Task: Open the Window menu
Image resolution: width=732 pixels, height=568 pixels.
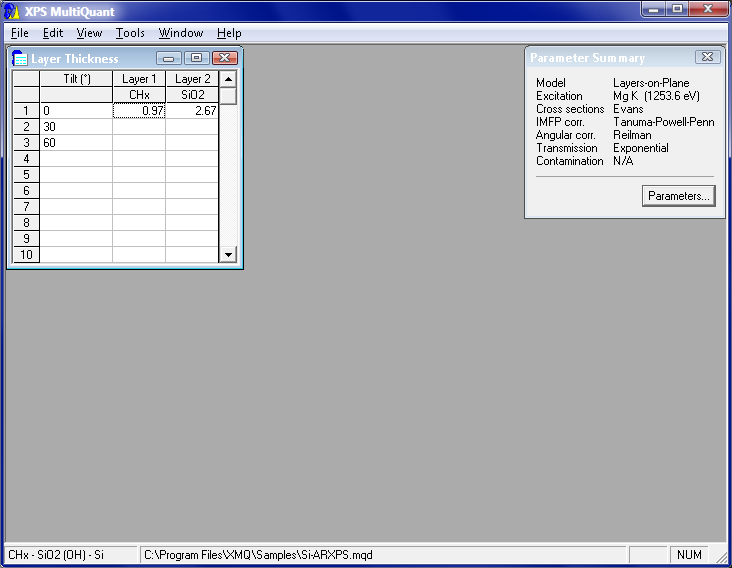Action: click(x=181, y=33)
